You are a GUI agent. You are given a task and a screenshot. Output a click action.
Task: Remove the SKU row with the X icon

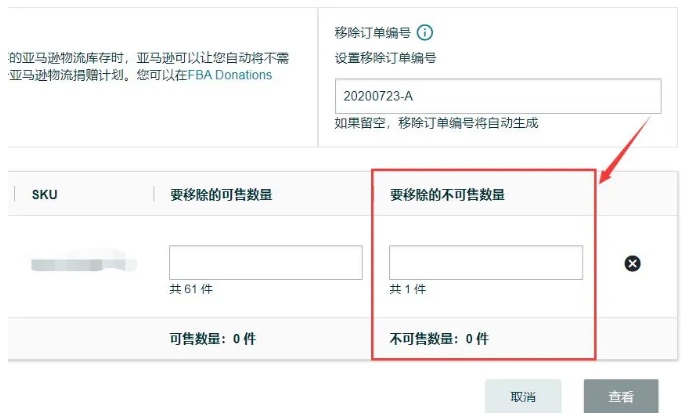click(x=632, y=263)
